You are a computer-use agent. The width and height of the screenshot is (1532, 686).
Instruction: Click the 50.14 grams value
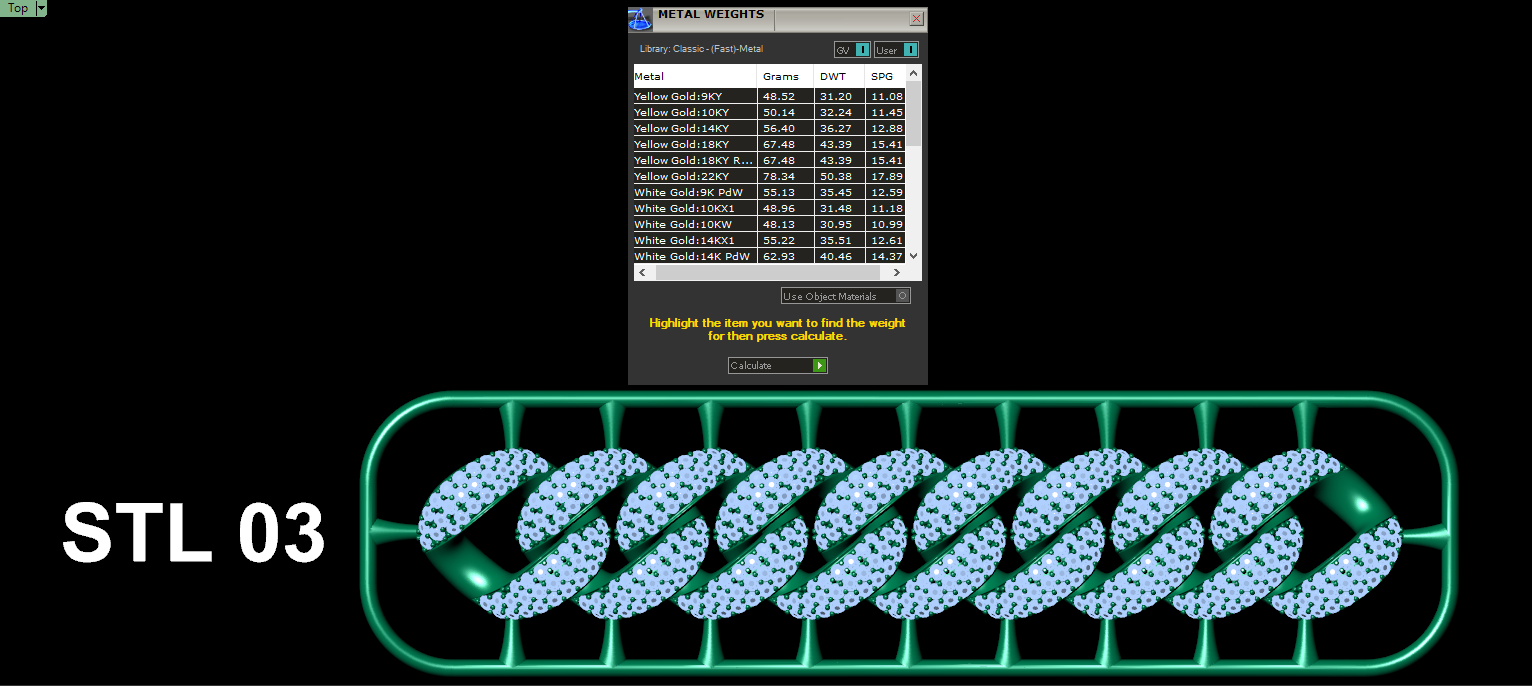(x=779, y=113)
